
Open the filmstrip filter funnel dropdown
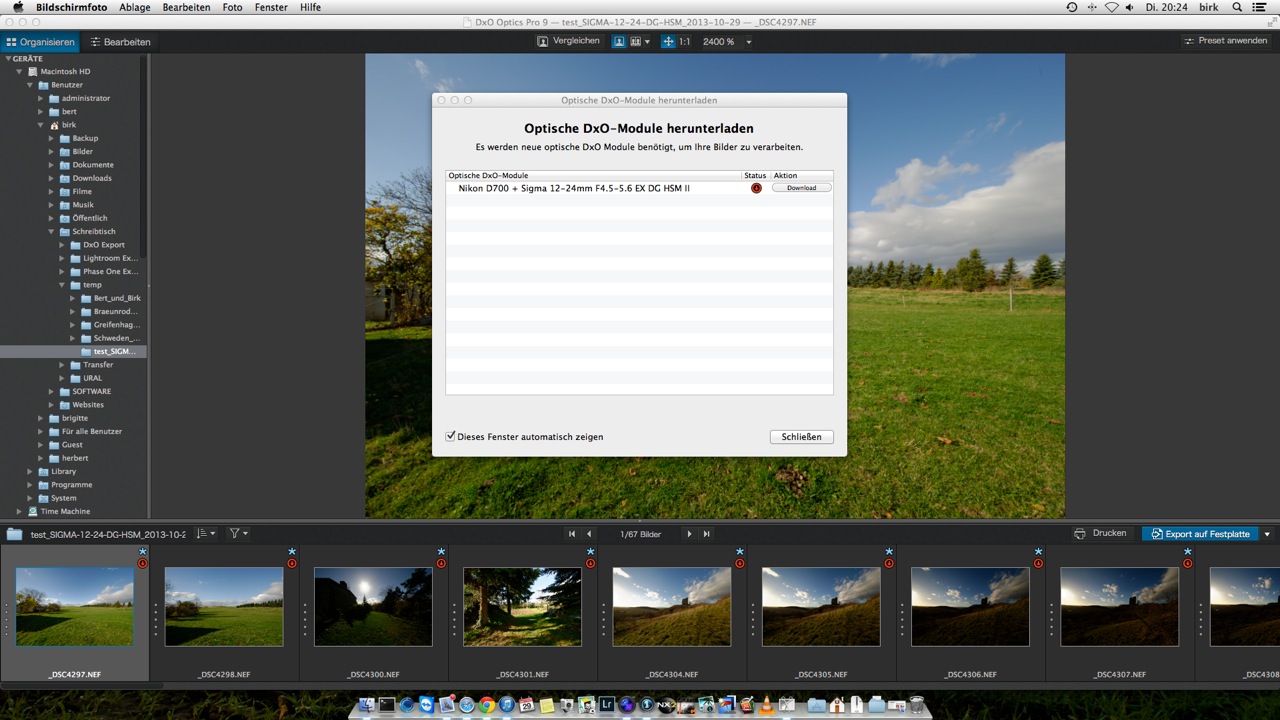239,534
